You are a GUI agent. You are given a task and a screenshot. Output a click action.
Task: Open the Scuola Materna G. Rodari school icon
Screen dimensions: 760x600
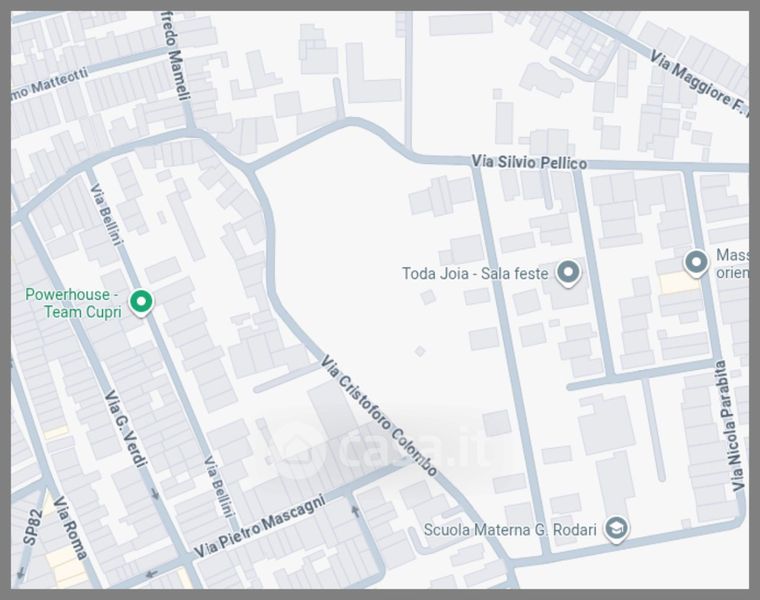click(x=617, y=529)
